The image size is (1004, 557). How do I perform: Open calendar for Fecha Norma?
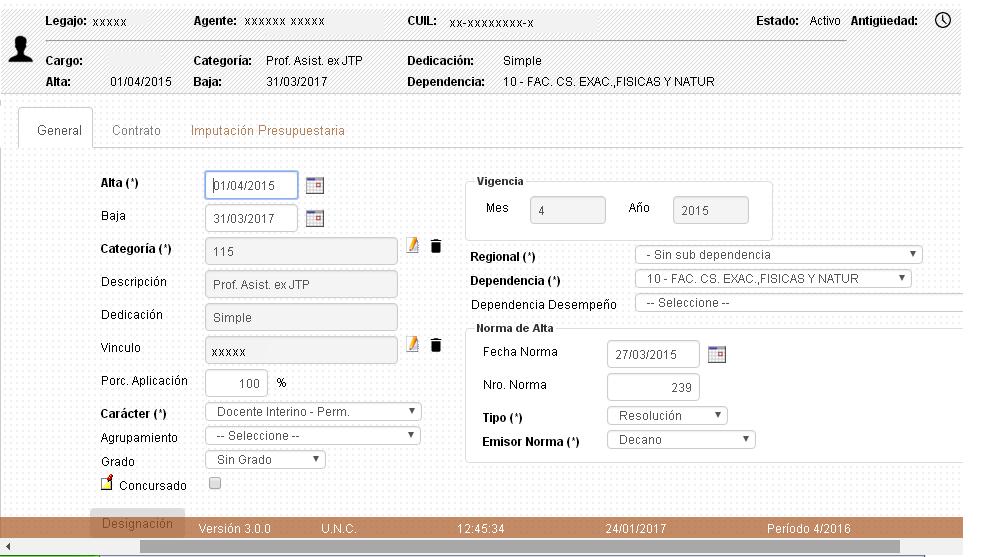tap(716, 354)
